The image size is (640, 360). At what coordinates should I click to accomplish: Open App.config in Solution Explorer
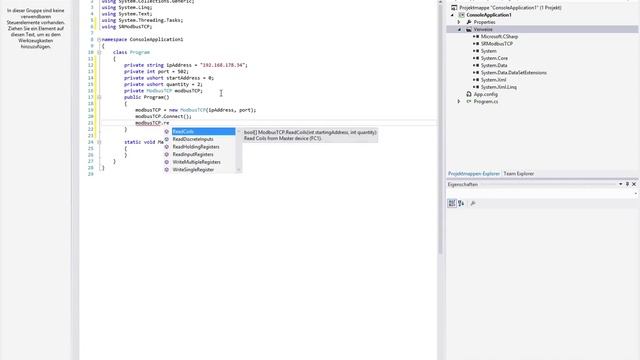point(485,94)
